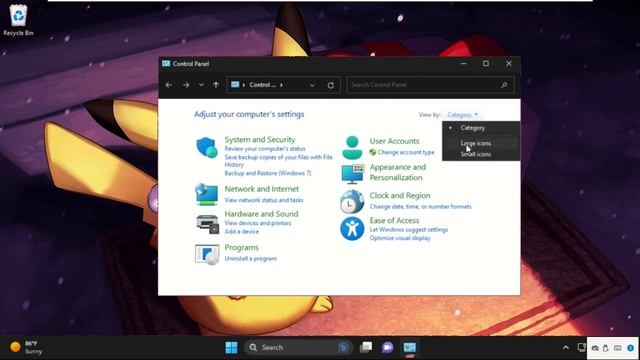Open User Accounts link

(x=394, y=141)
